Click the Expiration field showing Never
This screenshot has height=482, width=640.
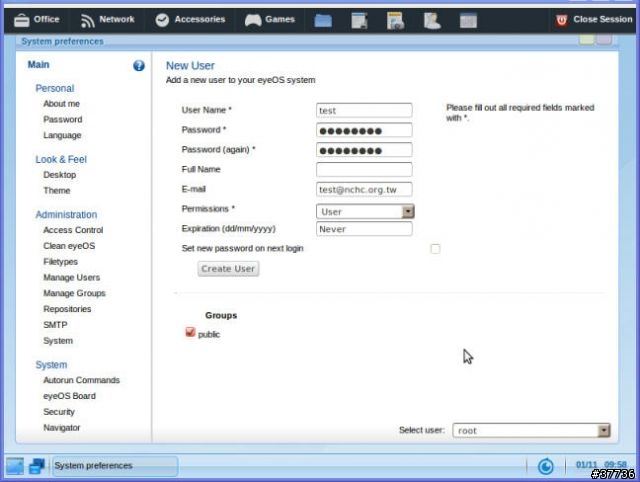click(x=364, y=229)
